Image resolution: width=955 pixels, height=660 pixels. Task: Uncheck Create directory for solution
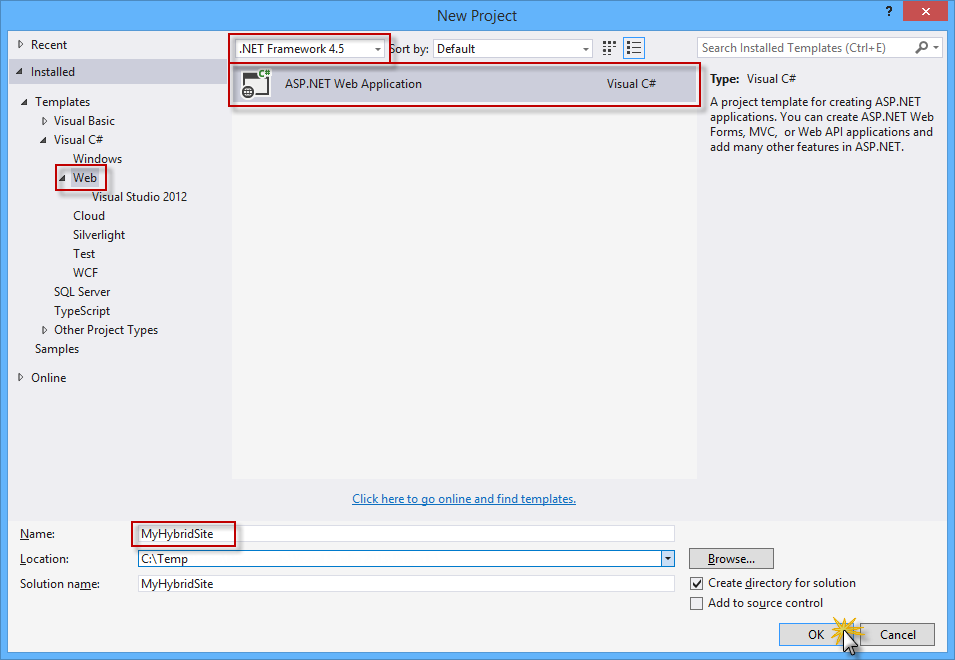(x=697, y=583)
